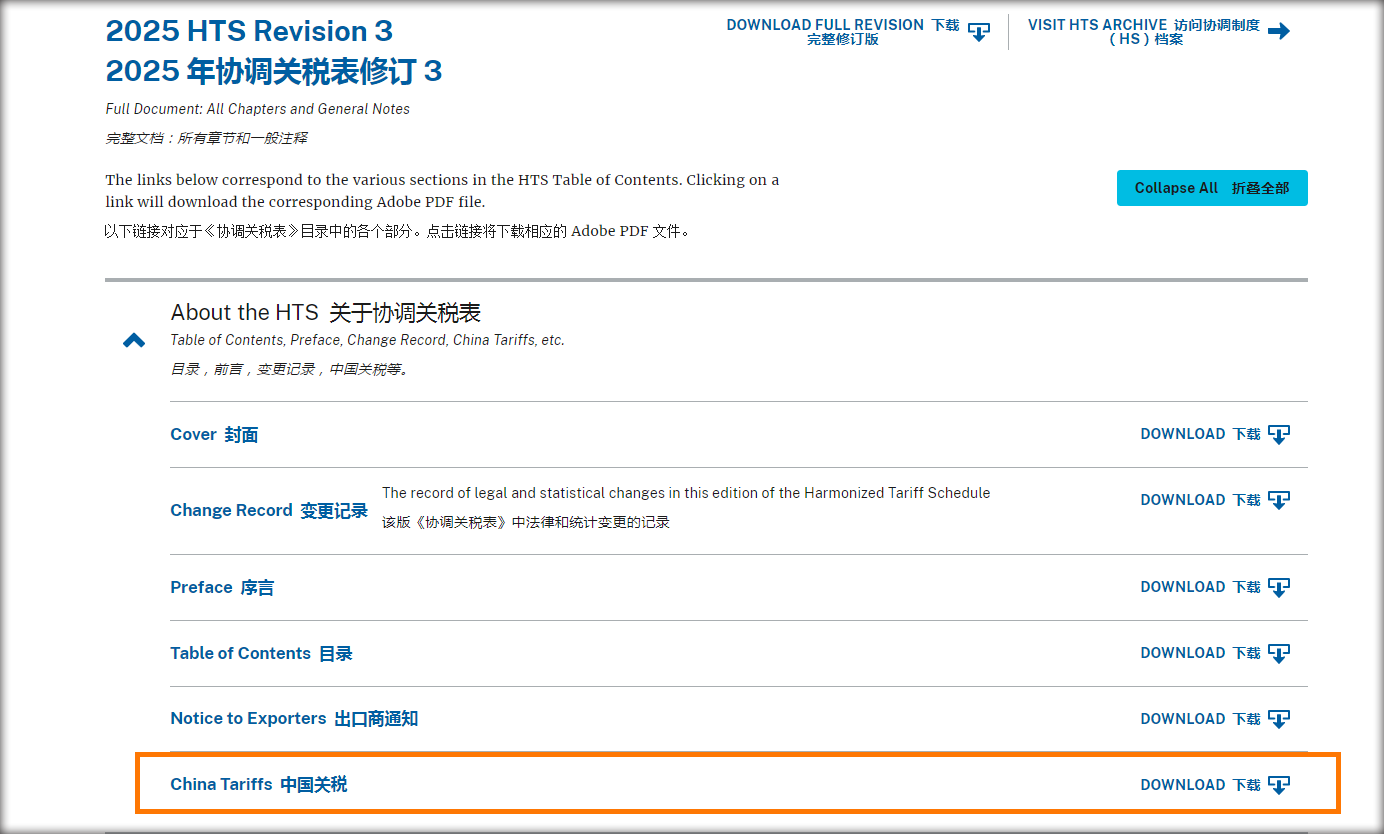Click the Full Document: All Chapters and General Notes text
Viewport: 1384px width, 834px height.
258,109
